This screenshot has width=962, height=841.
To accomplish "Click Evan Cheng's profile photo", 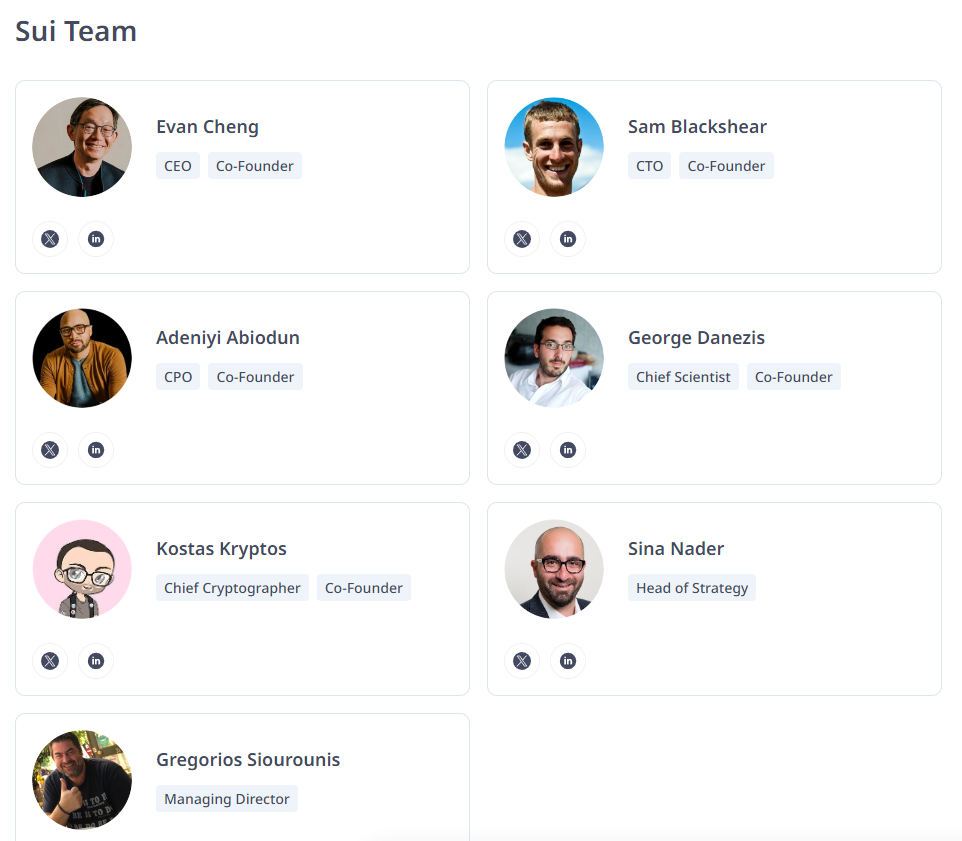I will (82, 147).
